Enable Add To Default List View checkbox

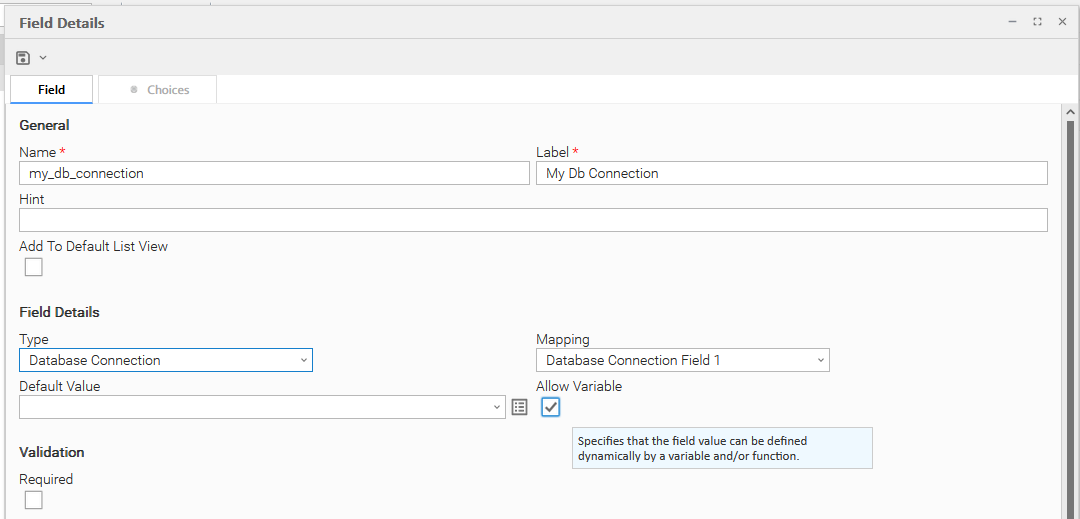pos(34,267)
